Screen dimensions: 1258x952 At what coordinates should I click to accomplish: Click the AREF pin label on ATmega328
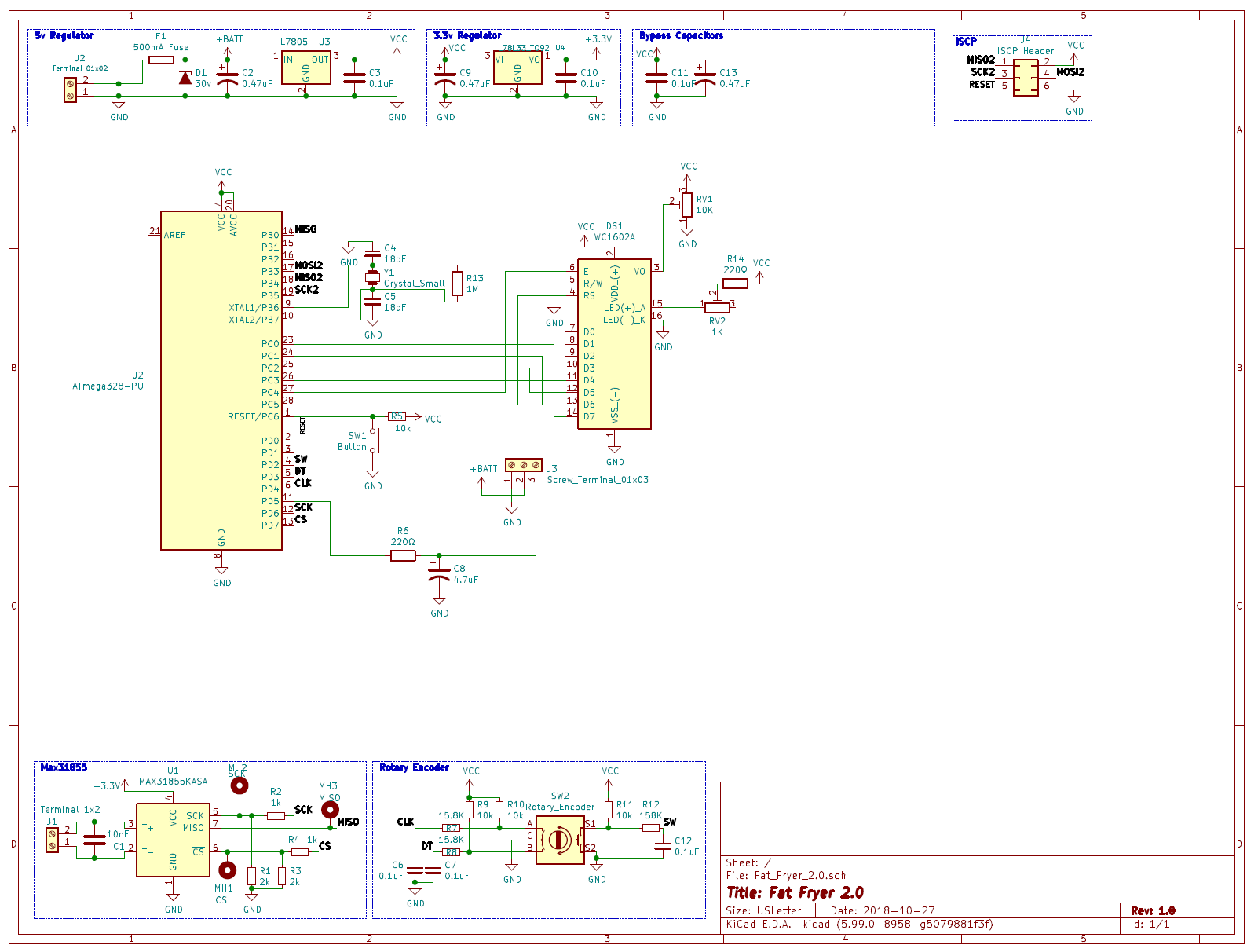tap(175, 235)
